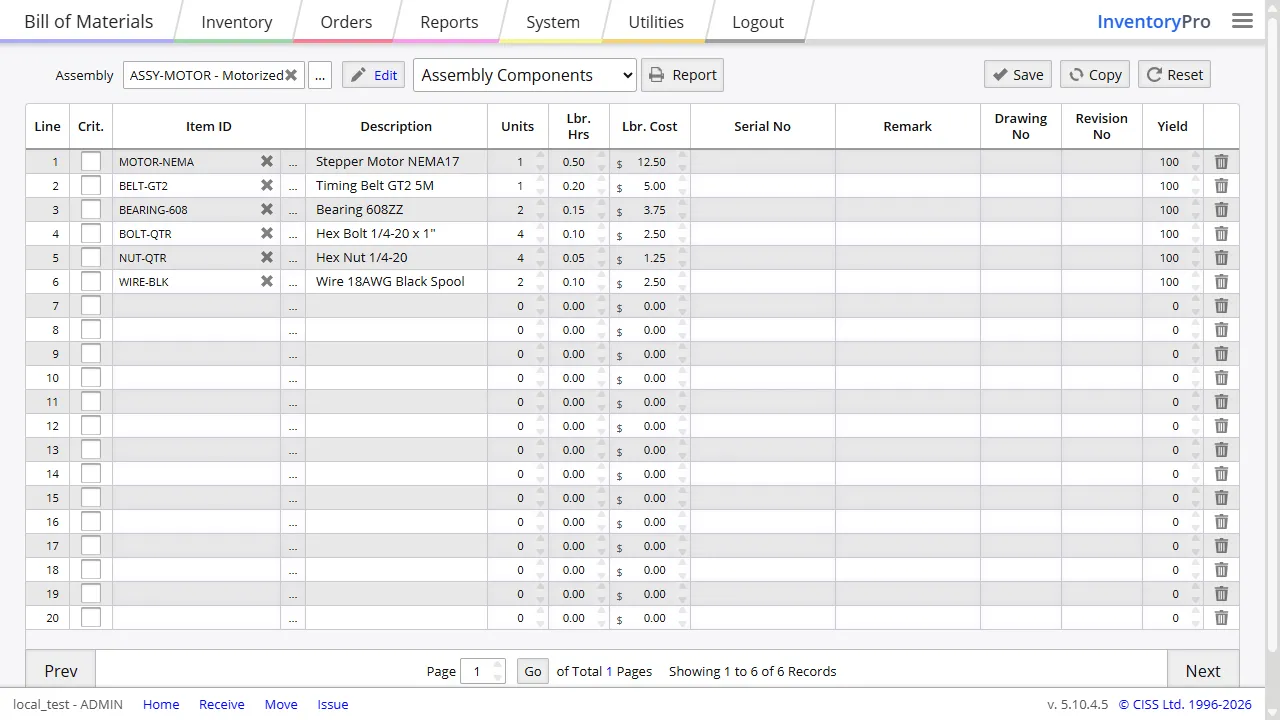Viewport: 1280px width, 720px height.
Task: Check the critical box on line 20
Action: point(91,617)
